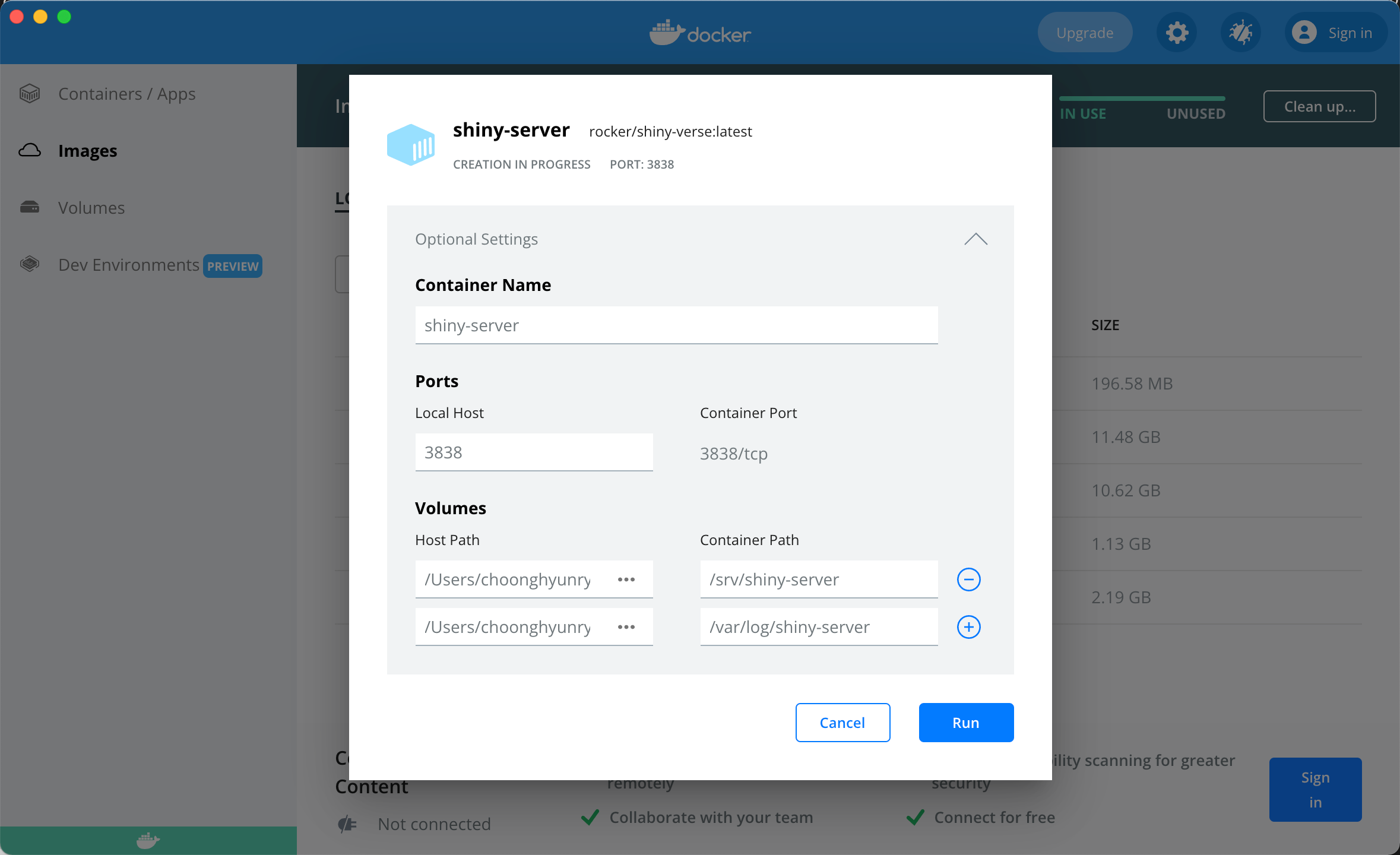The width and height of the screenshot is (1400, 855).
Task: Click the 1.13 GB size cell
Action: tap(1121, 544)
